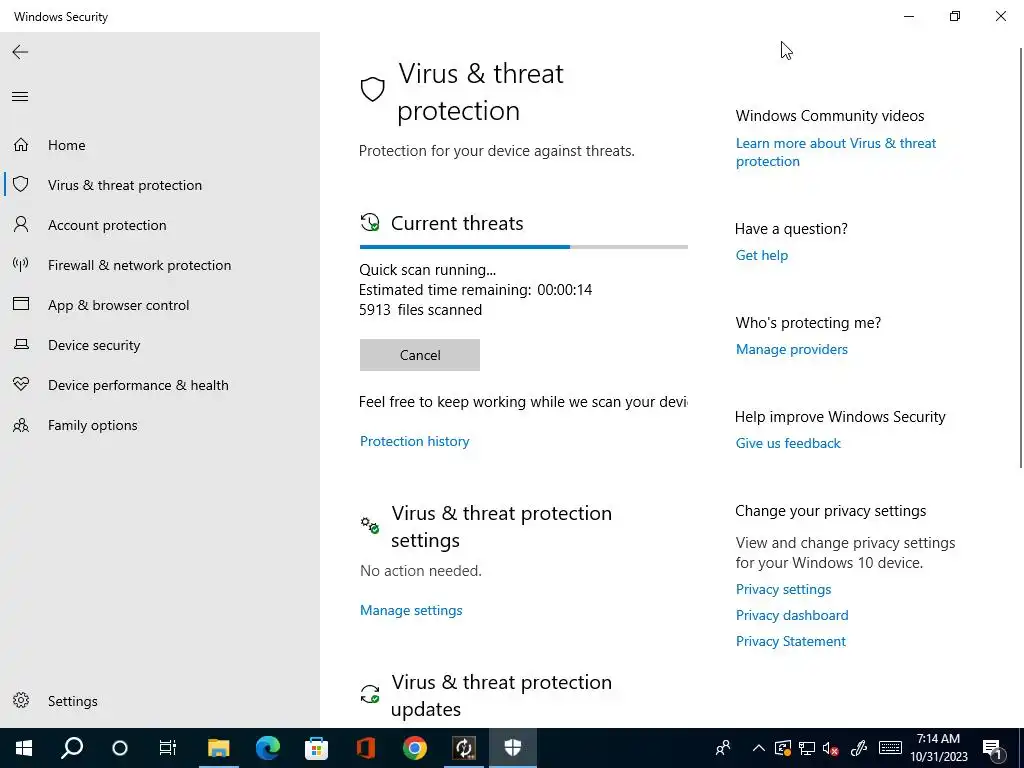Select Device performance & health
This screenshot has height=768, width=1024.
[138, 385]
